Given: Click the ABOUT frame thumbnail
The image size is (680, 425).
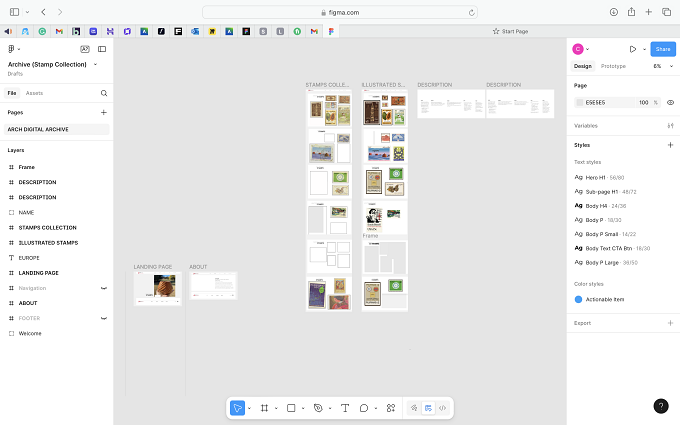Looking at the screenshot, I should click(213, 286).
